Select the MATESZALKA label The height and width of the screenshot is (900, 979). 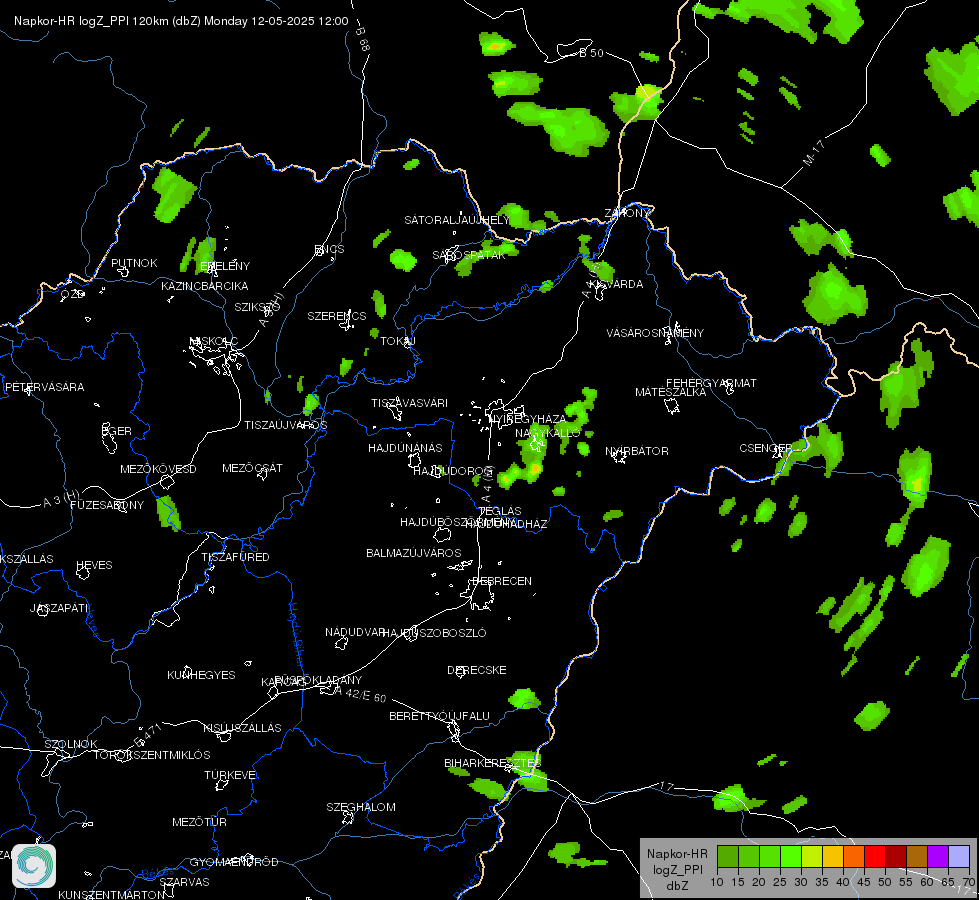click(x=671, y=392)
